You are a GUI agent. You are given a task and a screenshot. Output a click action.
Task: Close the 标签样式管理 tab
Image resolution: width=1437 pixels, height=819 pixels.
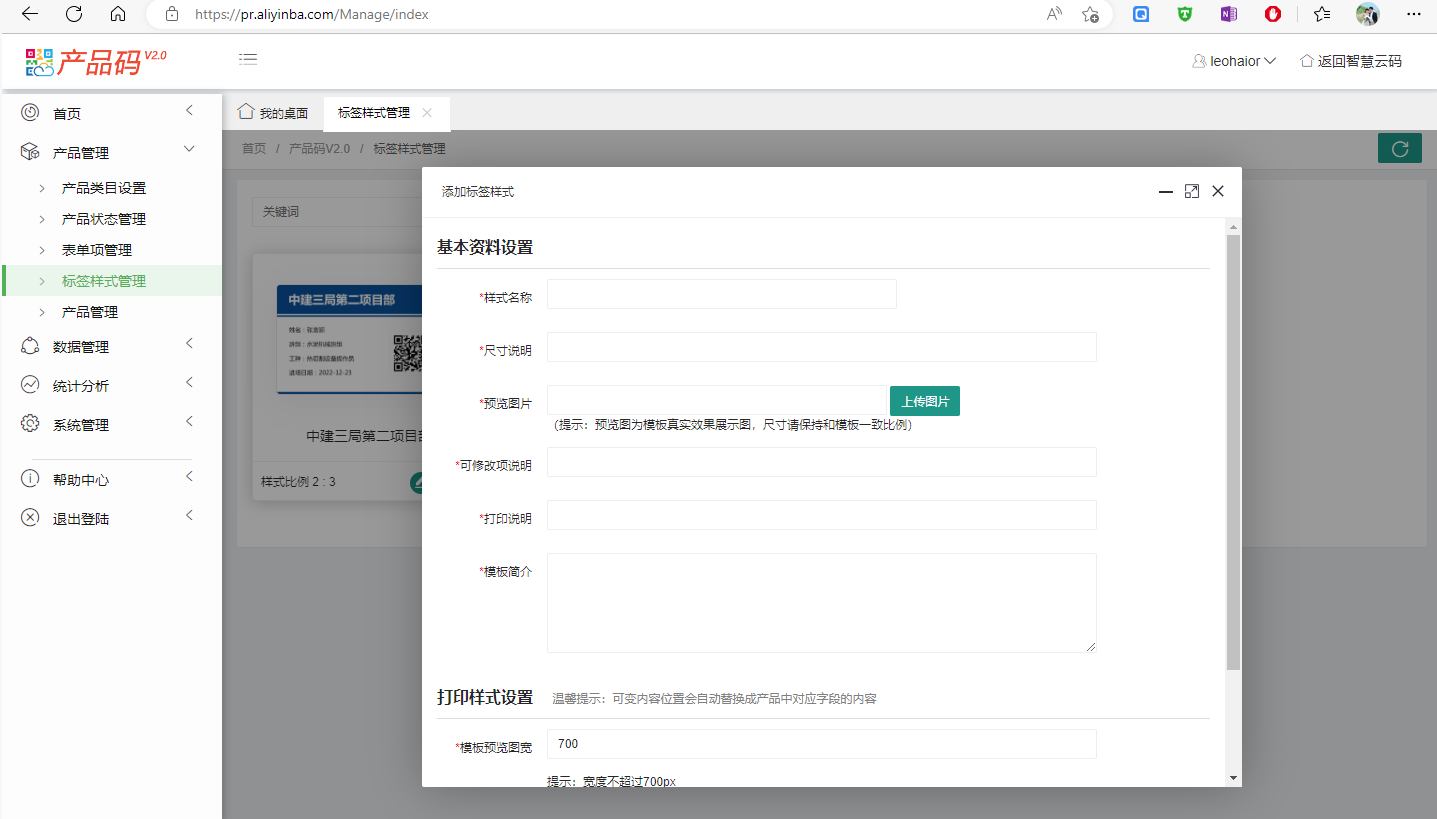[x=427, y=113]
